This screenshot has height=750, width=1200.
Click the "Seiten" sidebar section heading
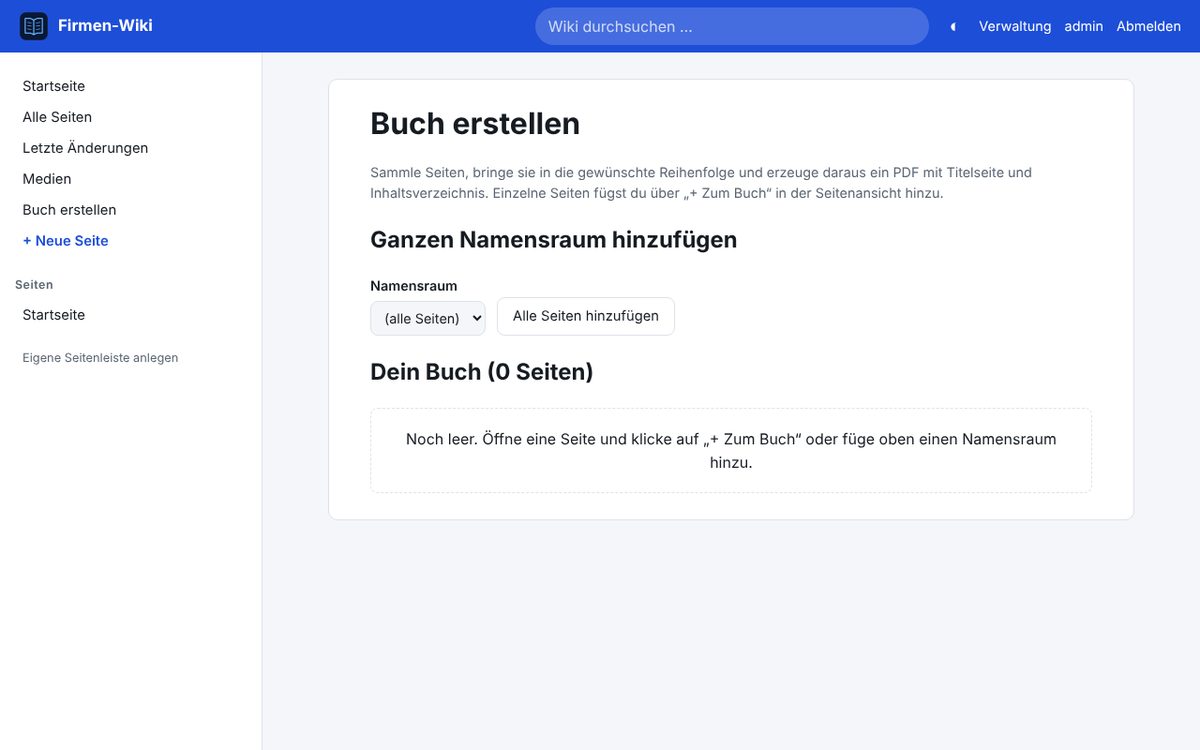pyautogui.click(x=34, y=285)
